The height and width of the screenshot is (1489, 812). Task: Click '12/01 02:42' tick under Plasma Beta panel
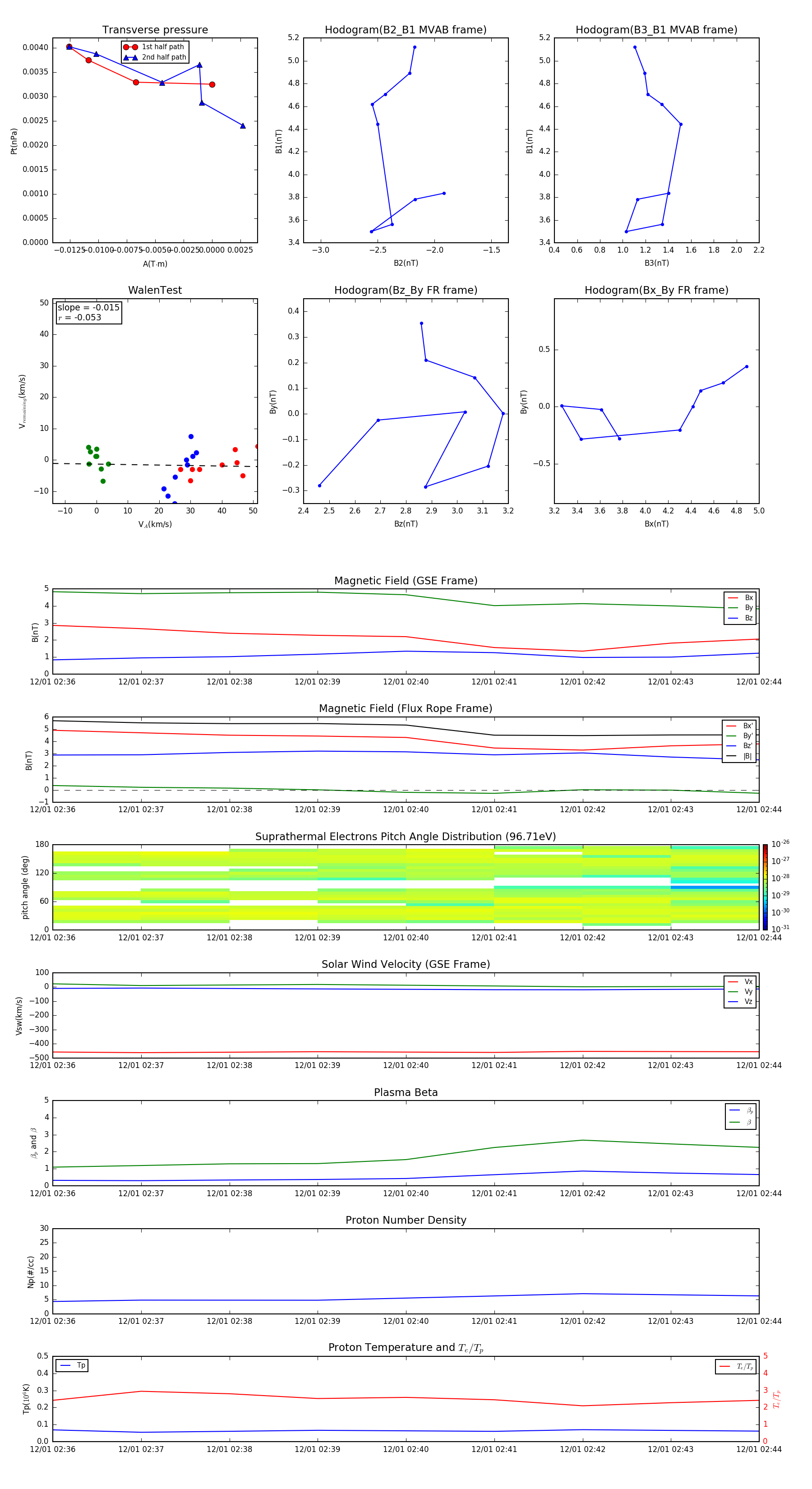coord(582,1193)
